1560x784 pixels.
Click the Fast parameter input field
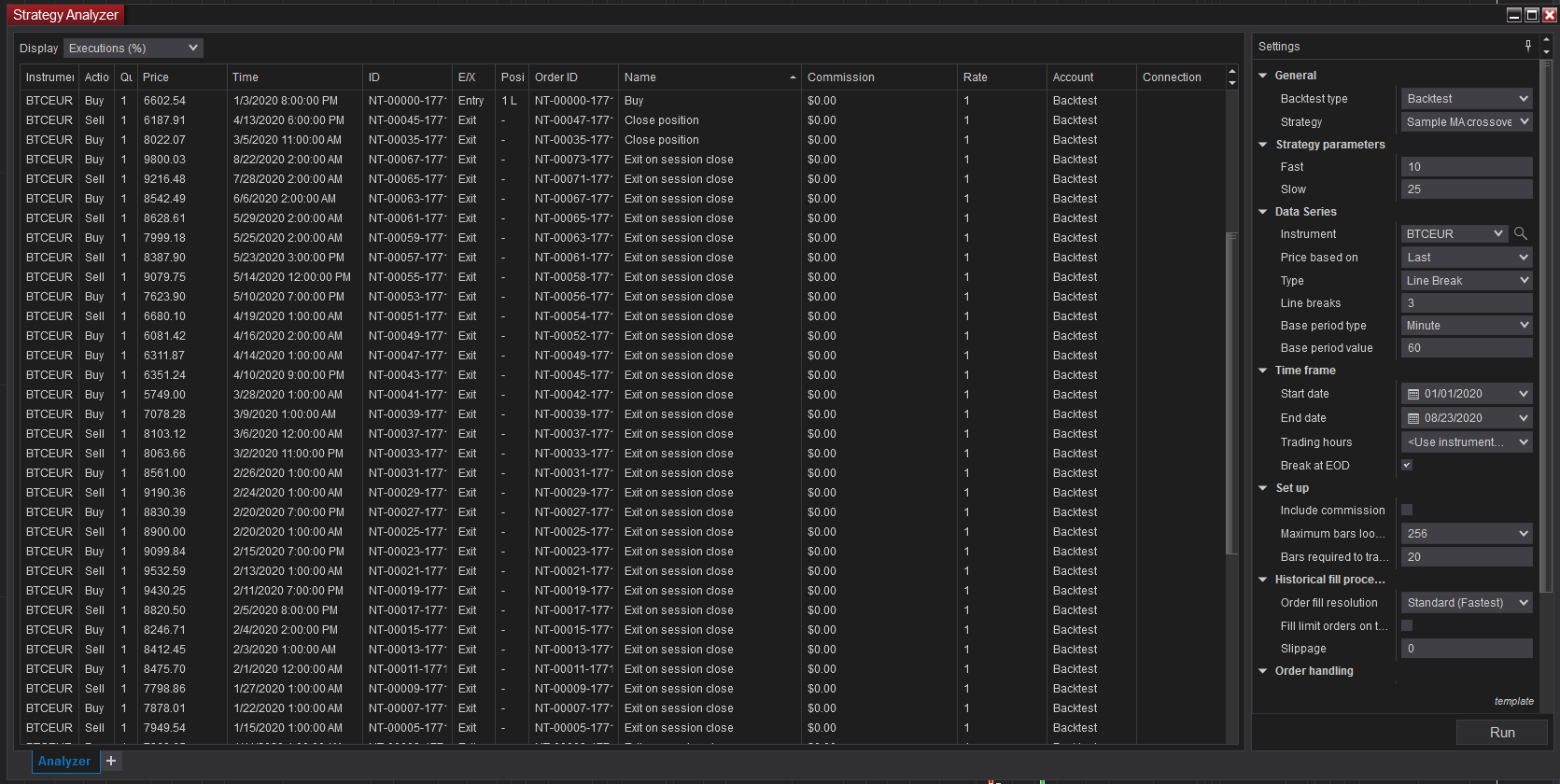click(1467, 166)
